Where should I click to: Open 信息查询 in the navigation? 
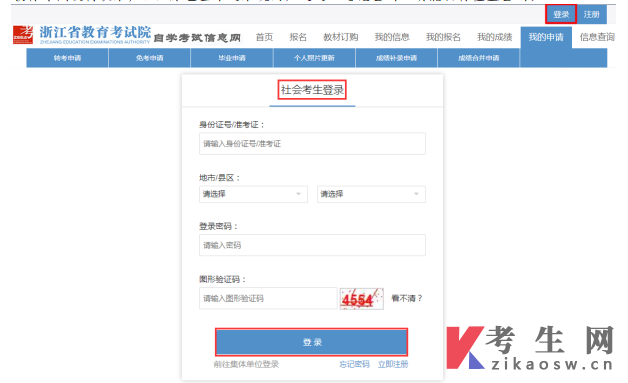tap(597, 37)
